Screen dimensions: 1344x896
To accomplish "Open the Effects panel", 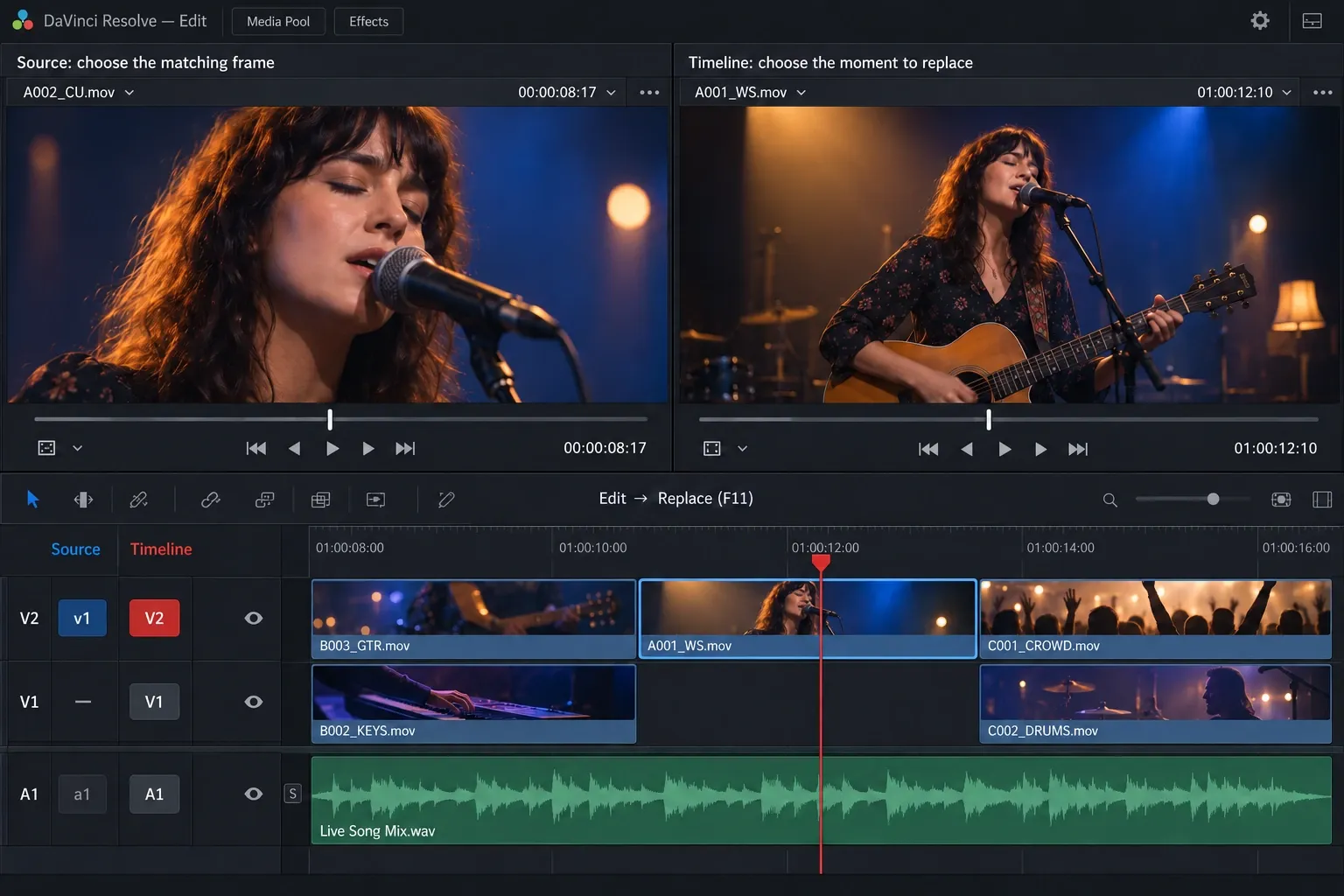I will pos(368,21).
